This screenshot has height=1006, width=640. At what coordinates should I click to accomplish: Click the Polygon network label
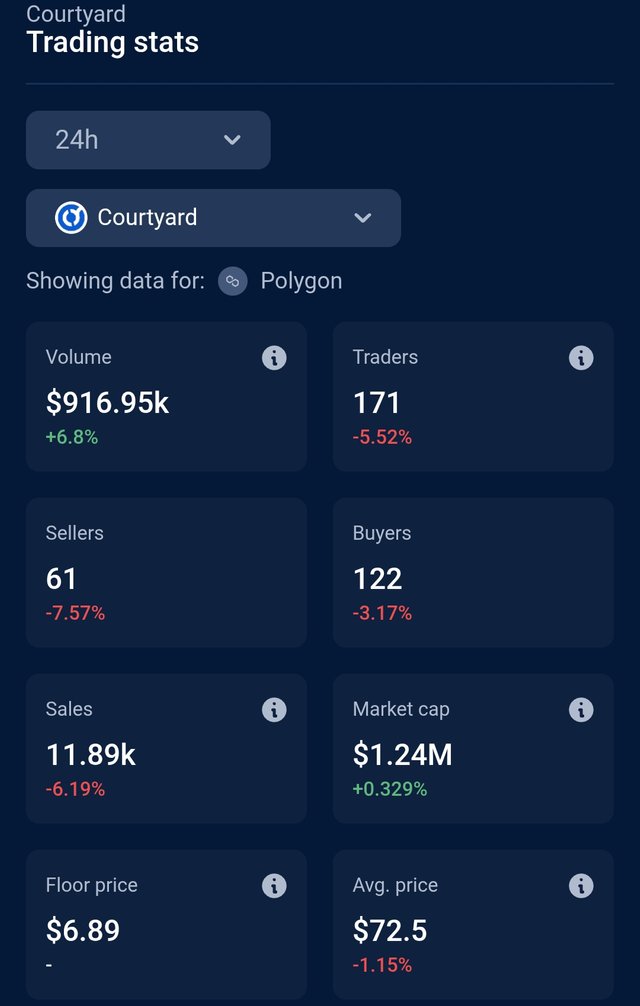[301, 282]
